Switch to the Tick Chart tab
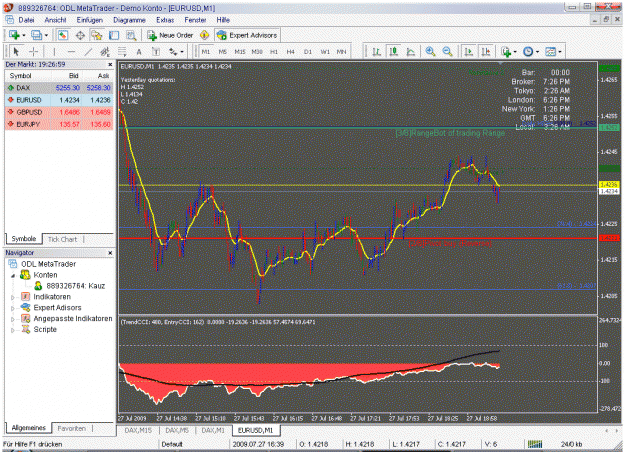This screenshot has height=452, width=625. [63, 239]
